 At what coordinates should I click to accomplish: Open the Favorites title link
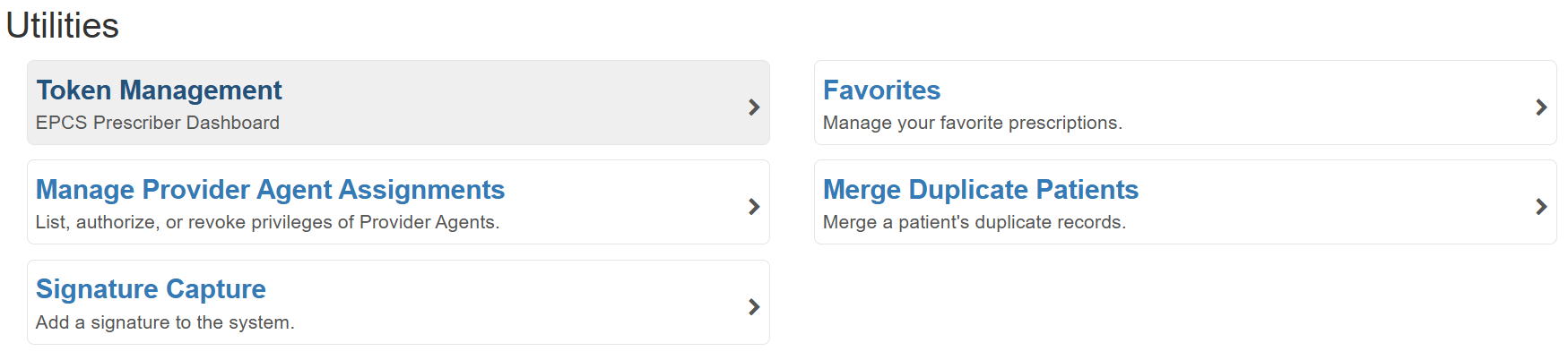pos(881,90)
